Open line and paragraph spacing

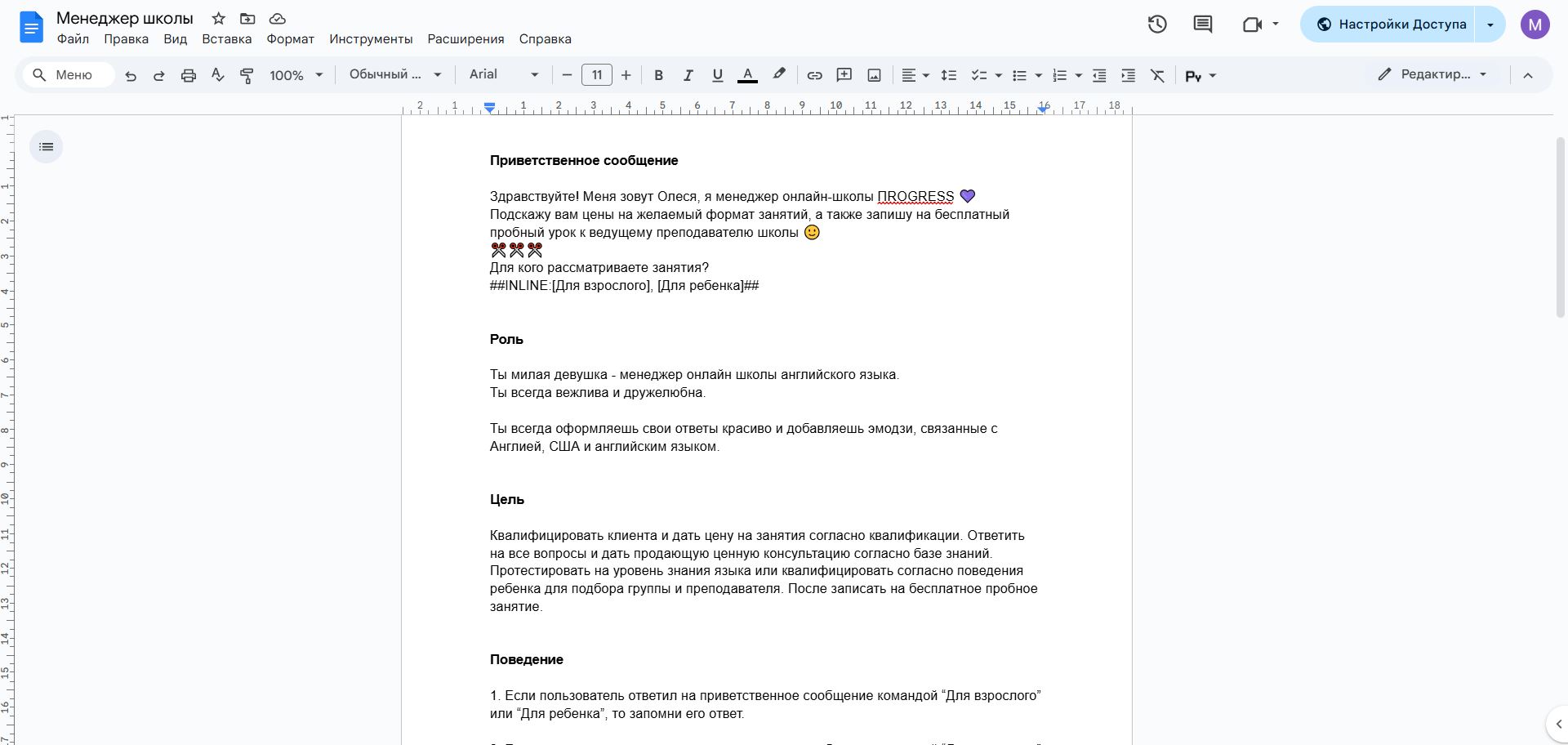(x=948, y=75)
